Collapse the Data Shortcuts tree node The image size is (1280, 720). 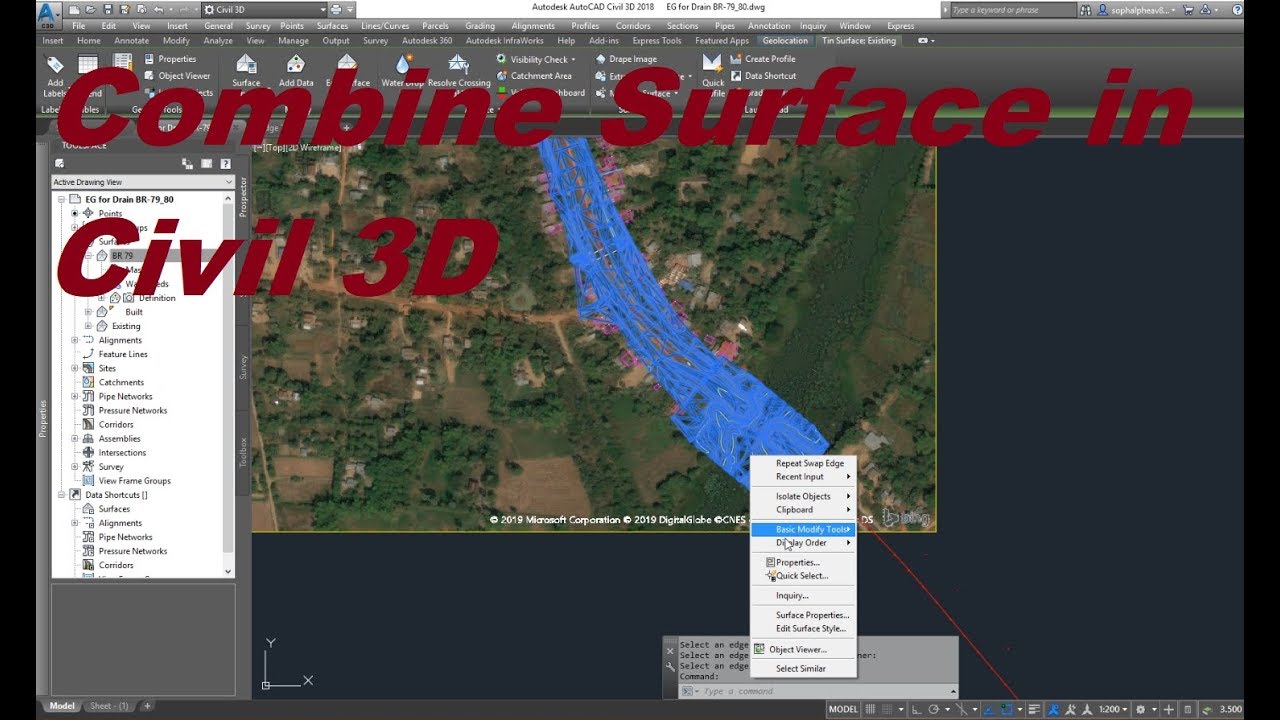pos(61,495)
